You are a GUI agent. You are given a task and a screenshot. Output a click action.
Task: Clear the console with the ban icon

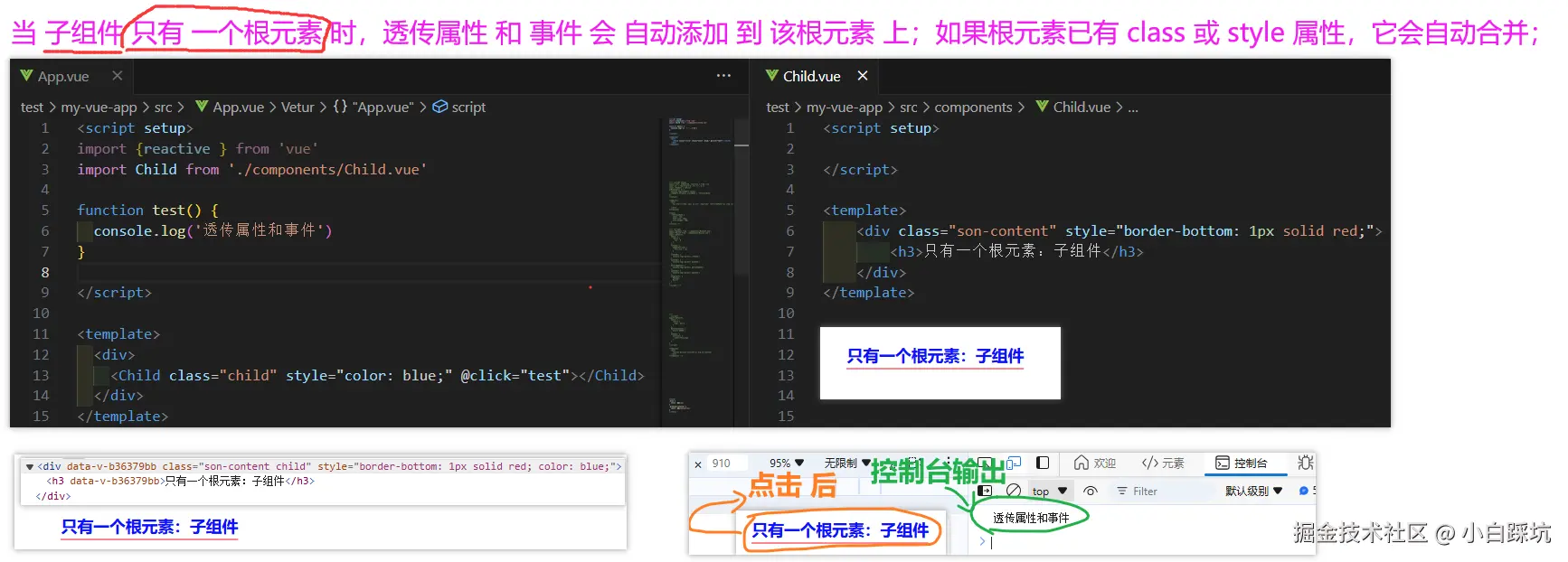coord(1014,491)
